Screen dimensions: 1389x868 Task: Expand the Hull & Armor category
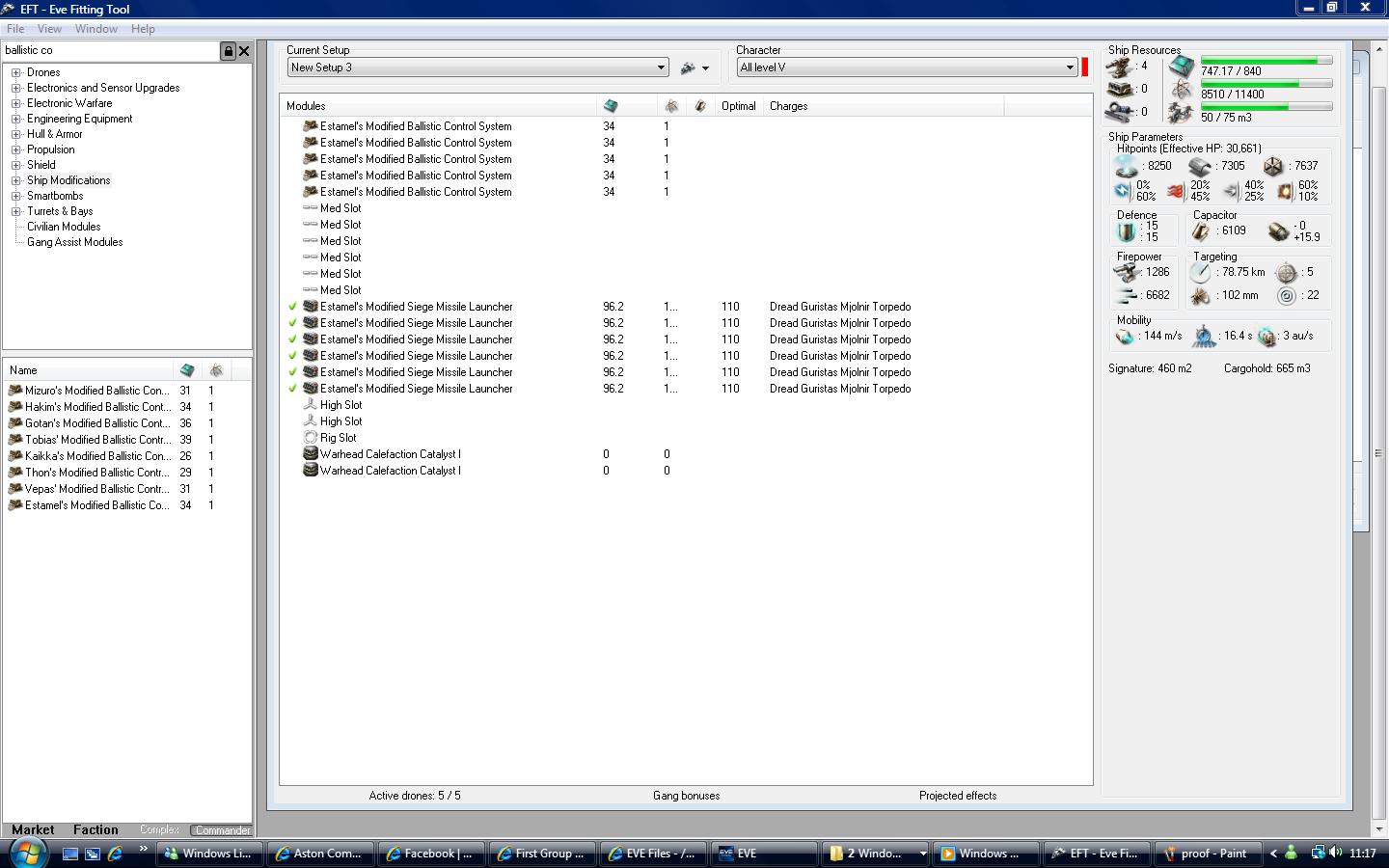click(15, 134)
